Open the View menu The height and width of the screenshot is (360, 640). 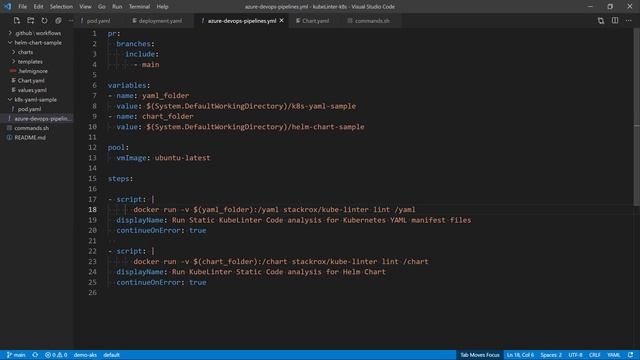point(85,7)
